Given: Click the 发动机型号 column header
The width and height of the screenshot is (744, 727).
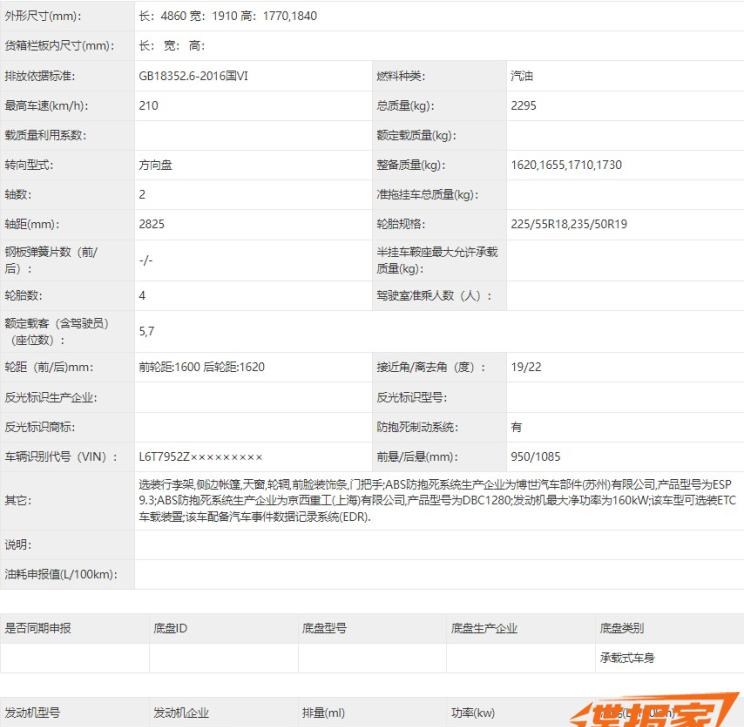Looking at the screenshot, I should click(x=32, y=713).
